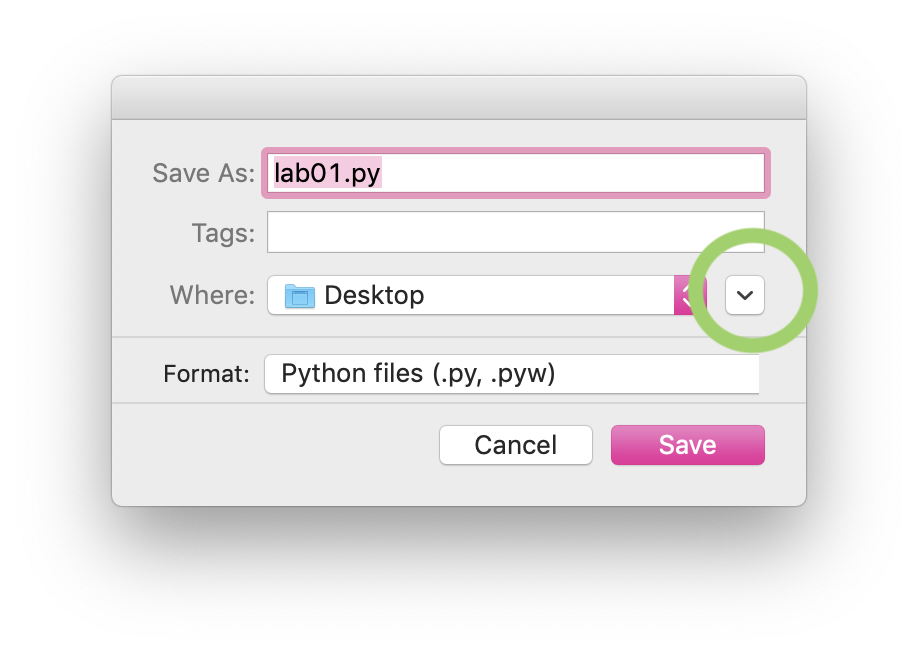Click the dialog's gray title bar
The height and width of the screenshot is (654, 918).
coord(459,98)
